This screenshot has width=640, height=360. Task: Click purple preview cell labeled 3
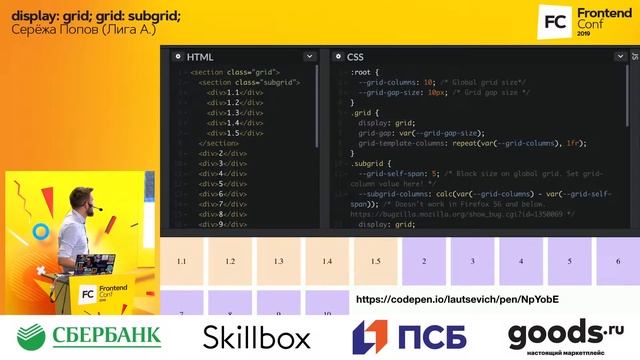click(x=473, y=261)
